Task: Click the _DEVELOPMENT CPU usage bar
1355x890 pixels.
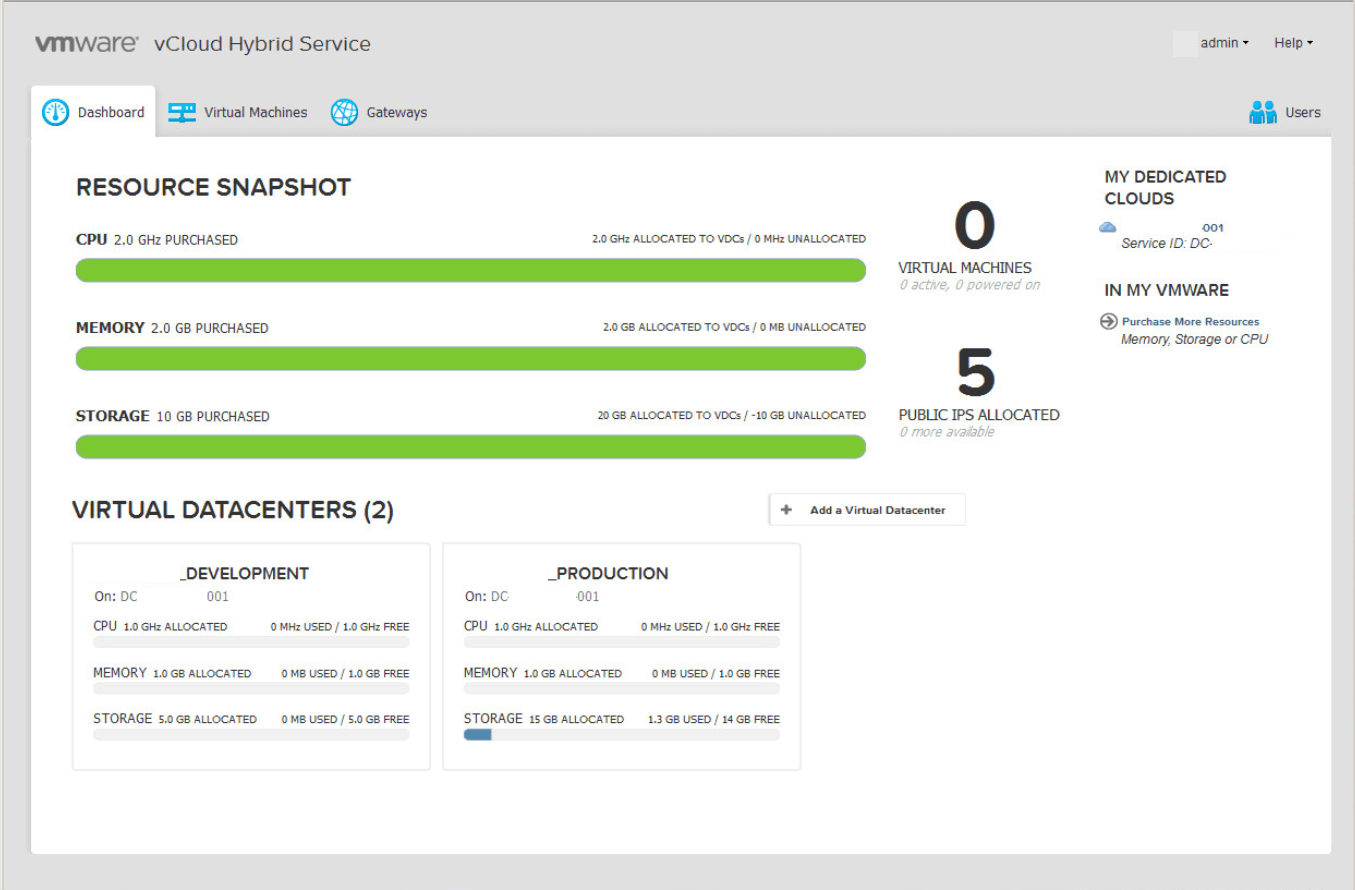Action: (x=251, y=642)
